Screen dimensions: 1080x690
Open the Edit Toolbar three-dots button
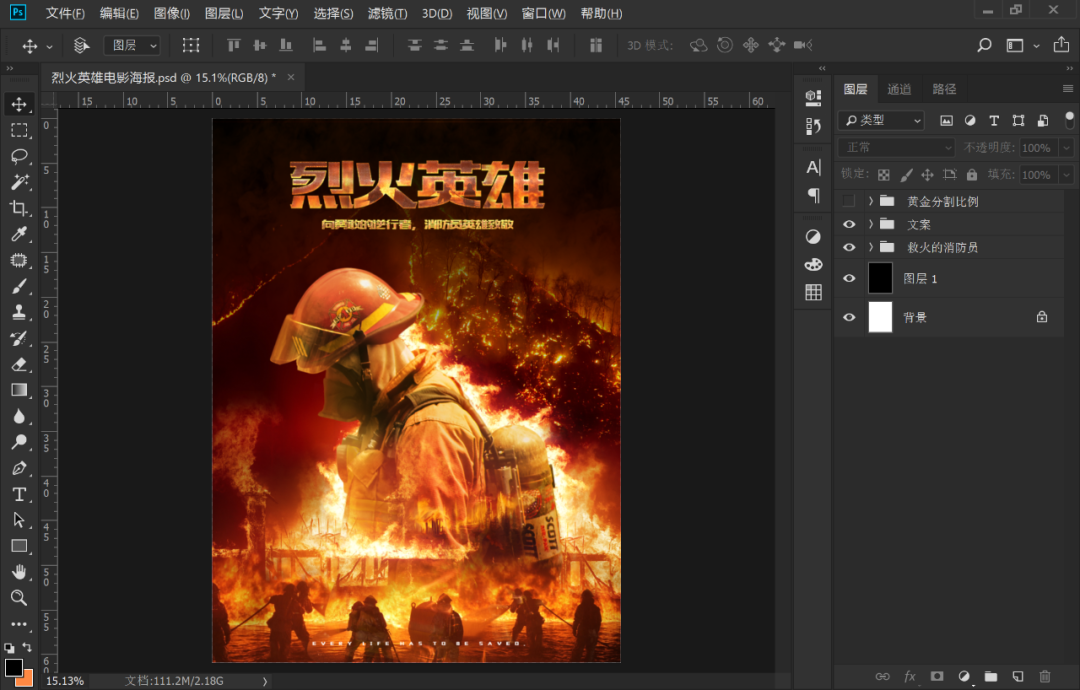19,624
